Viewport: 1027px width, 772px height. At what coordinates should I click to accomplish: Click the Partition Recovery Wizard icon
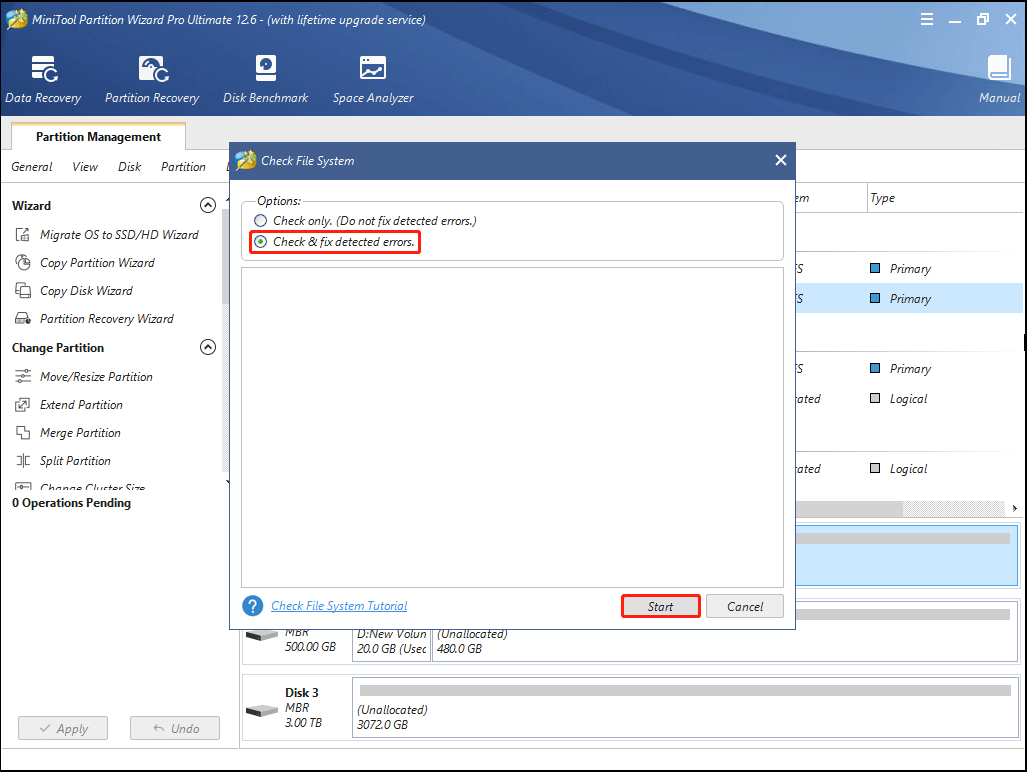(x=23, y=318)
